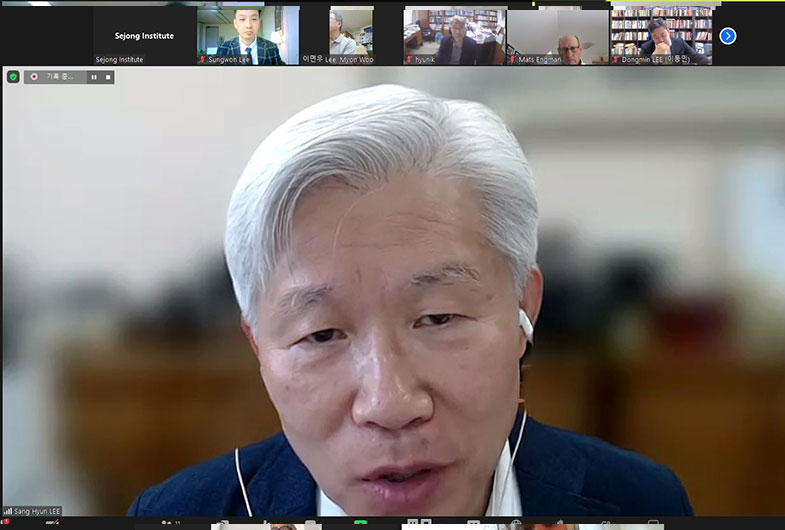Screen dimensions: 785x530
Task: Click the main speaker video area
Action: pos(392,300)
